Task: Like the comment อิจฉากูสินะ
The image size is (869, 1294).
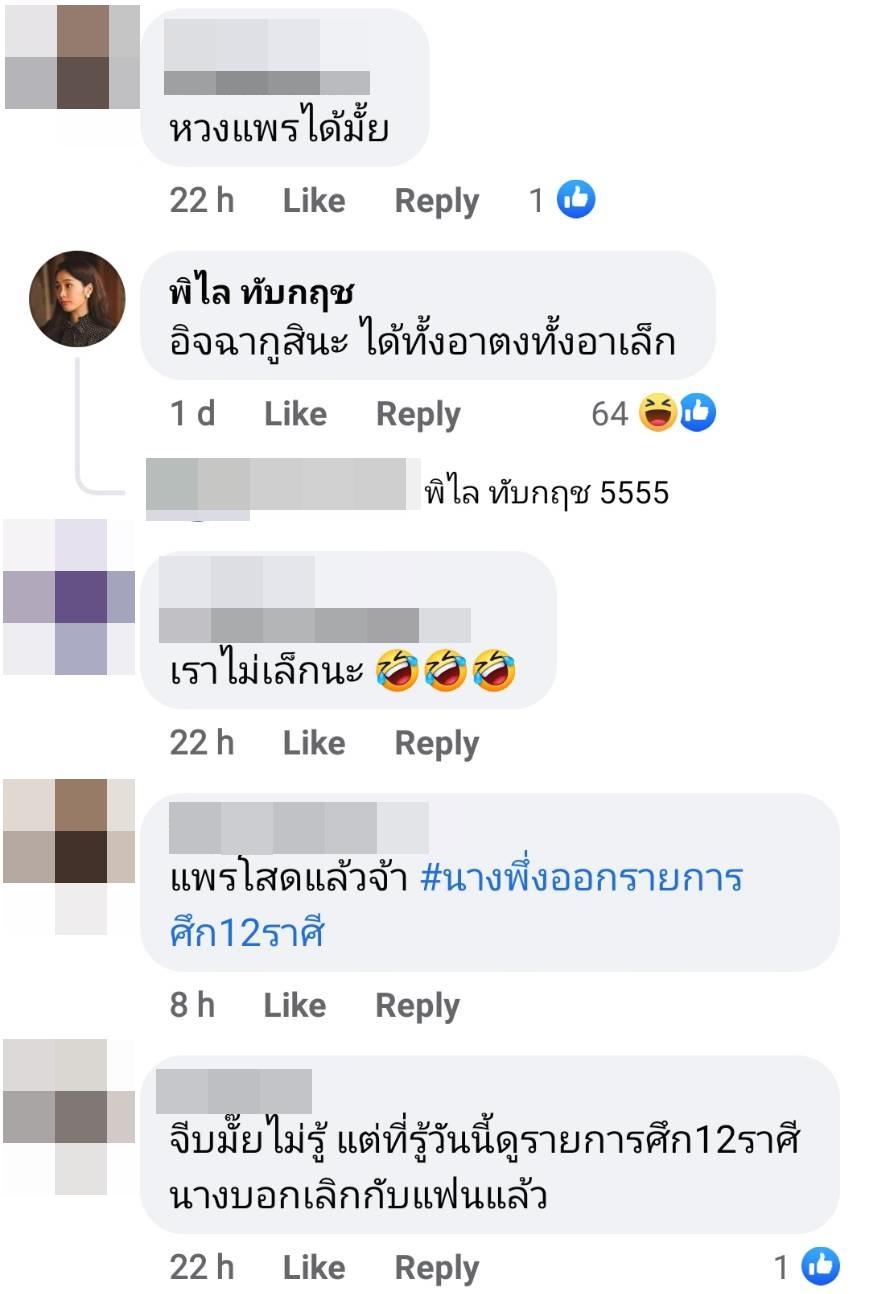Action: tap(295, 414)
